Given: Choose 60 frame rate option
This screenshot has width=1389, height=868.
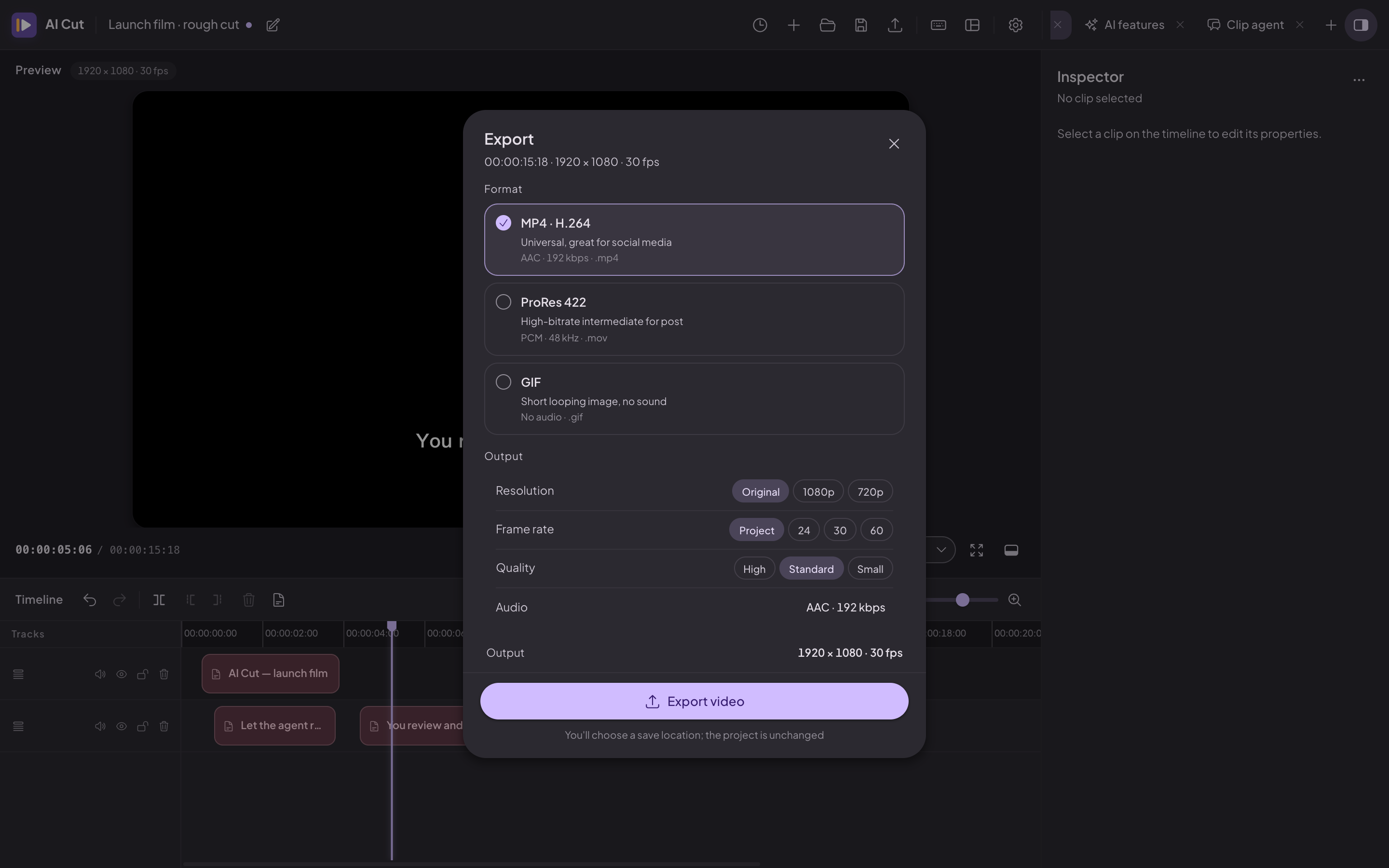Looking at the screenshot, I should click(x=876, y=530).
